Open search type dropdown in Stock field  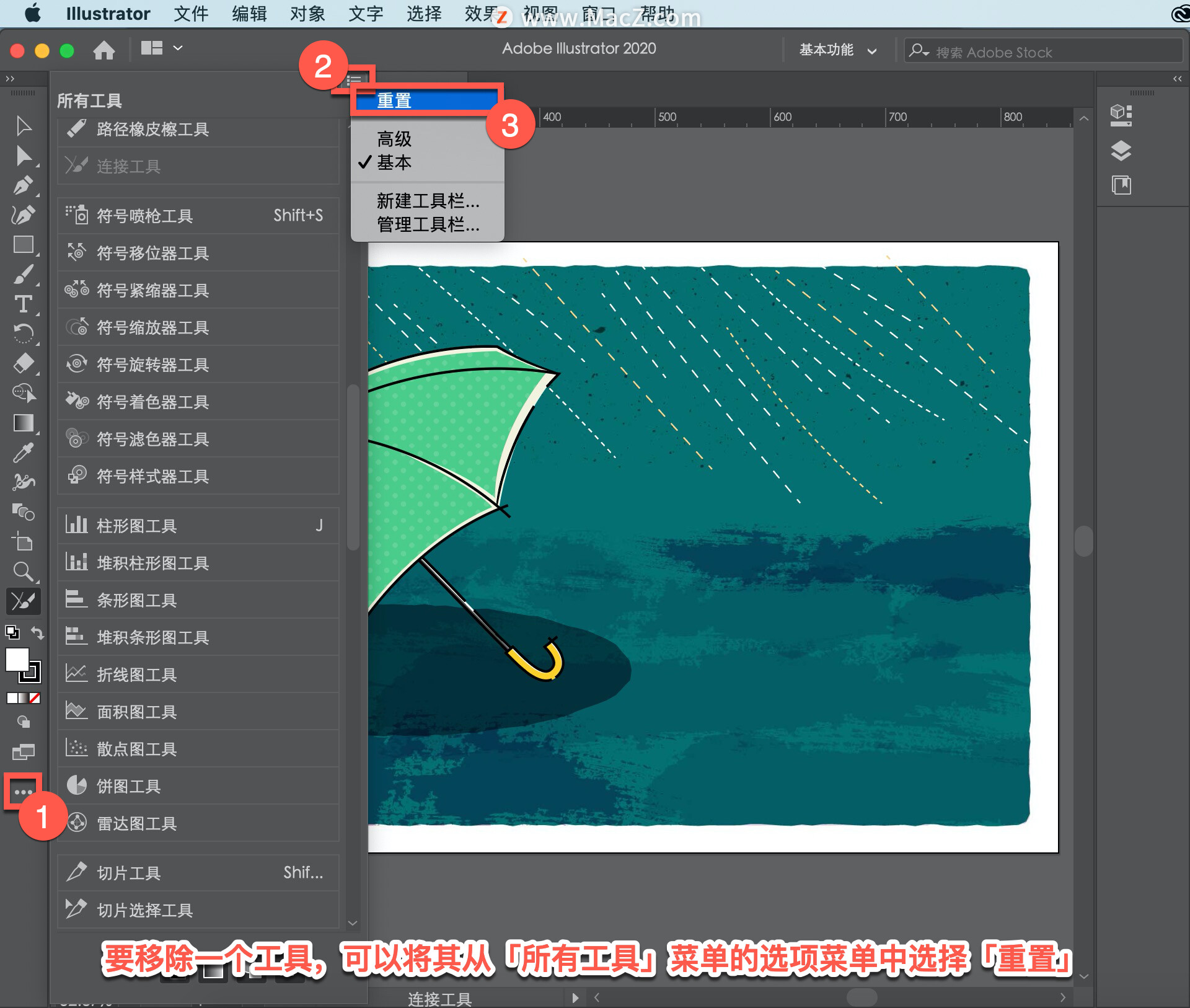click(x=919, y=51)
